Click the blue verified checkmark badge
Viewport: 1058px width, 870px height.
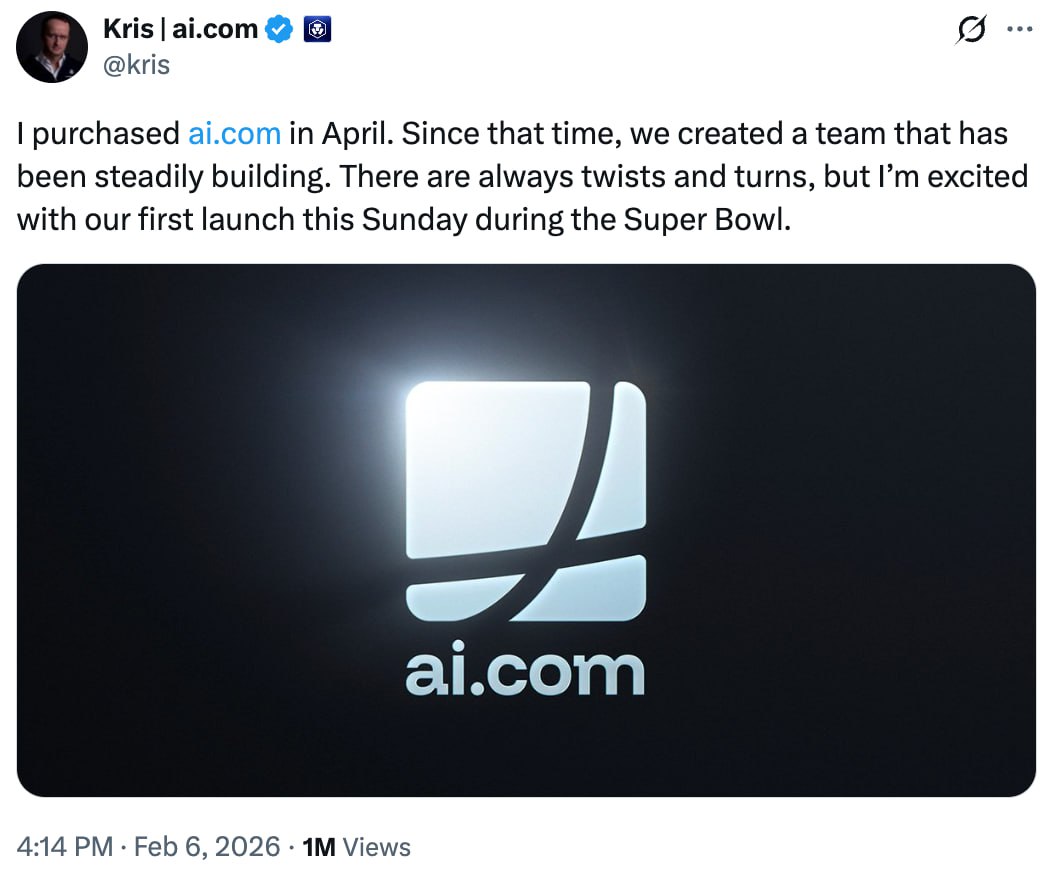tap(279, 30)
